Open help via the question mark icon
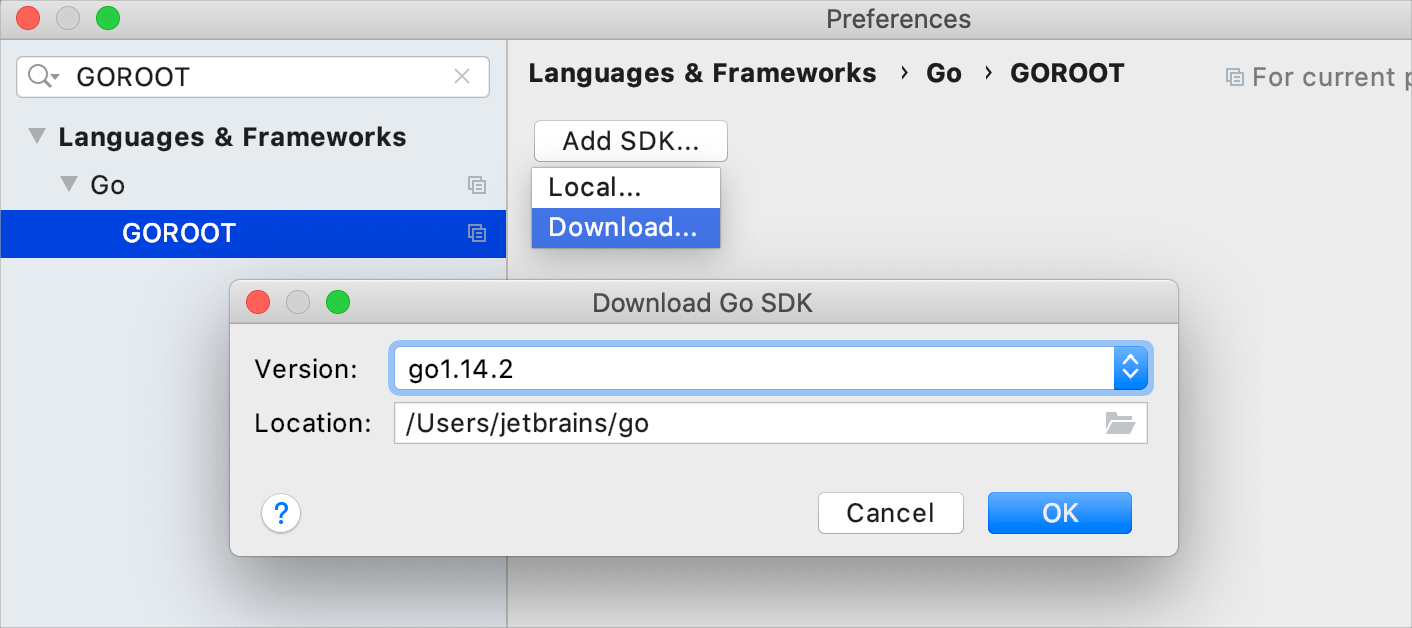Image resolution: width=1412 pixels, height=628 pixels. coord(281,513)
